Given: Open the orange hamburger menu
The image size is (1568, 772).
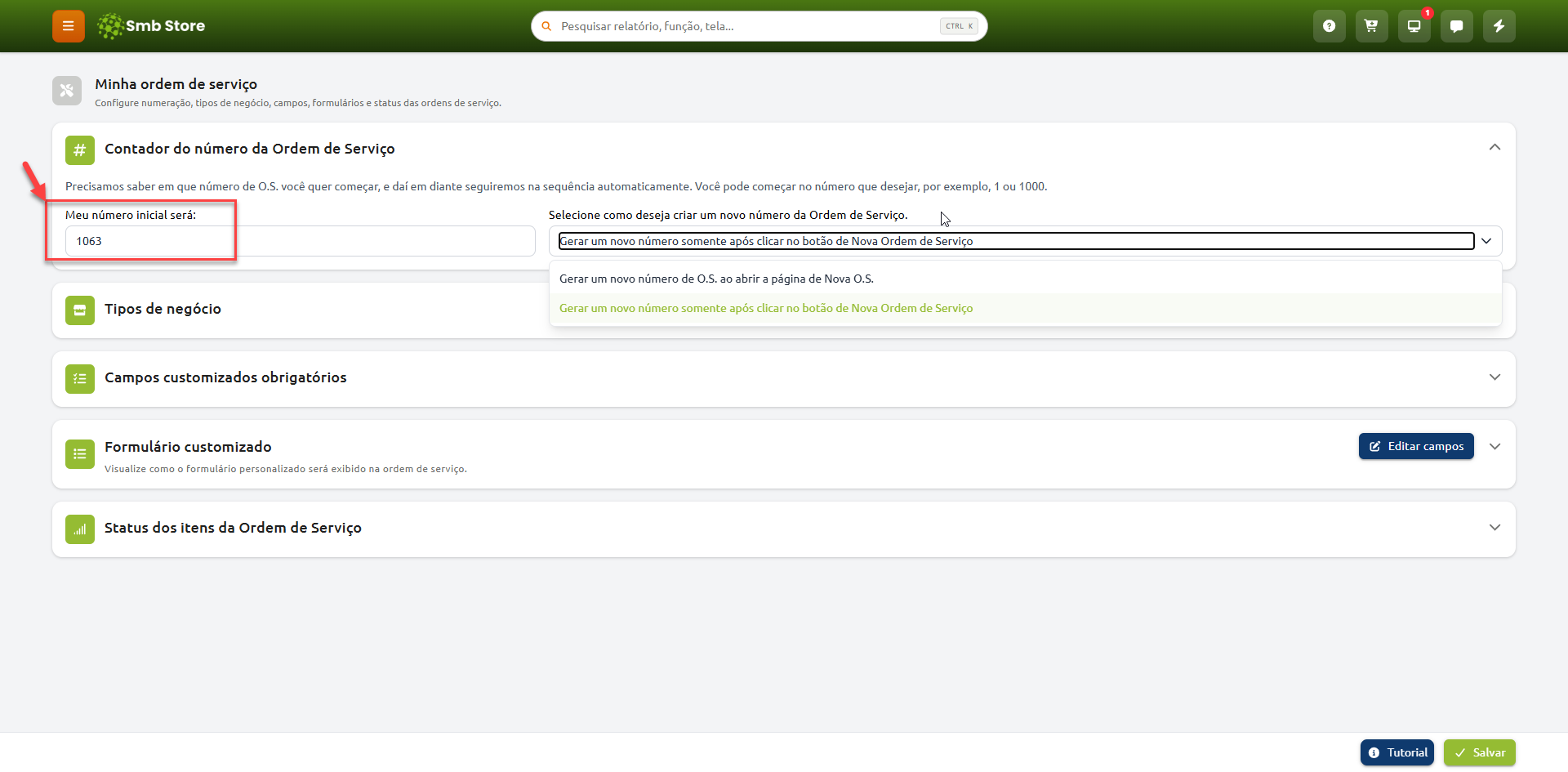Looking at the screenshot, I should tap(69, 26).
